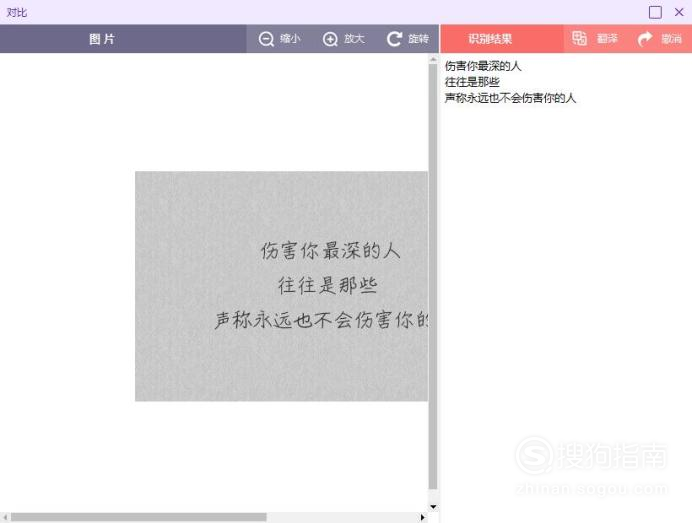The image size is (692, 523).
Task: Click the horizontal scrollbar thumb below image
Action: pyautogui.click(x=139, y=517)
